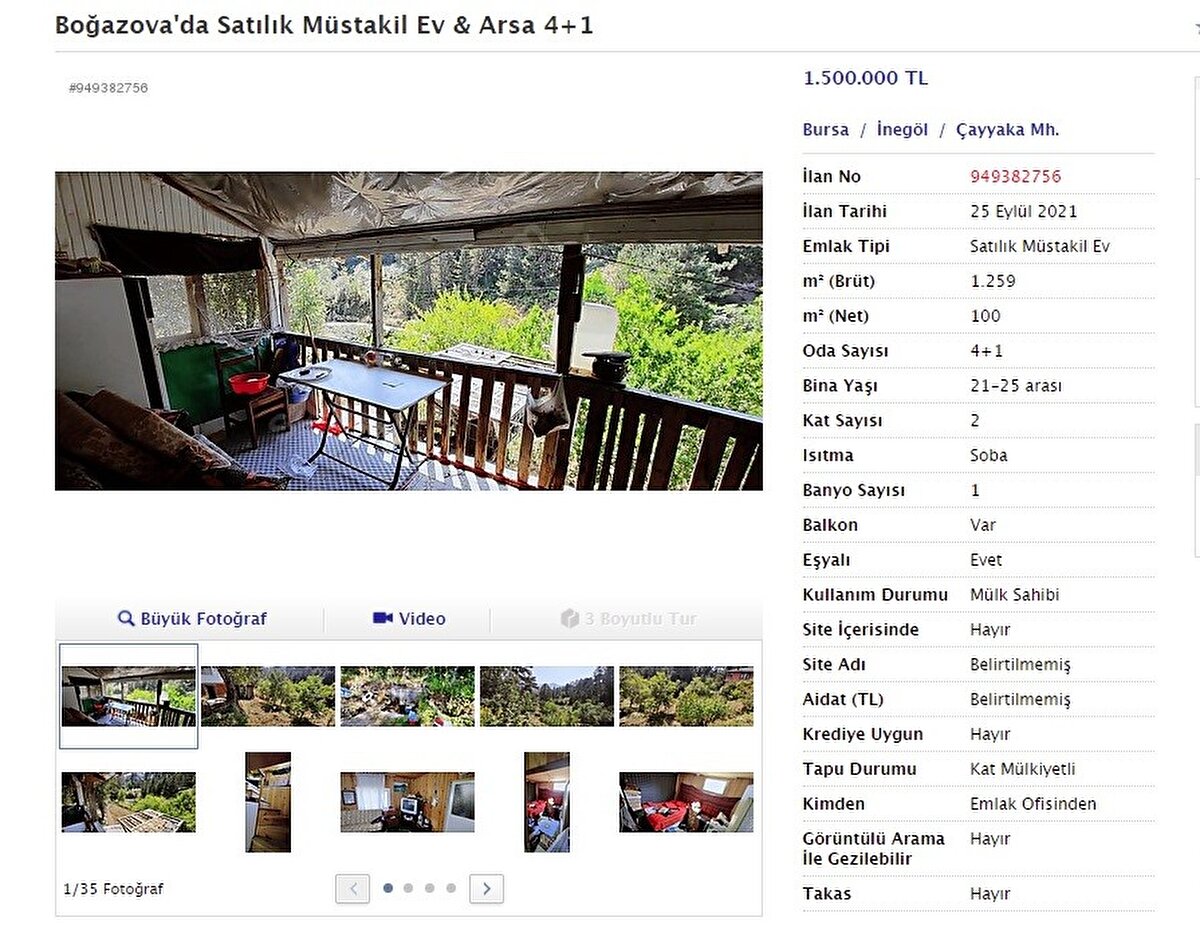1200x937 pixels.
Task: Select the currently highlighted balcony thumbnail
Action: point(129,696)
